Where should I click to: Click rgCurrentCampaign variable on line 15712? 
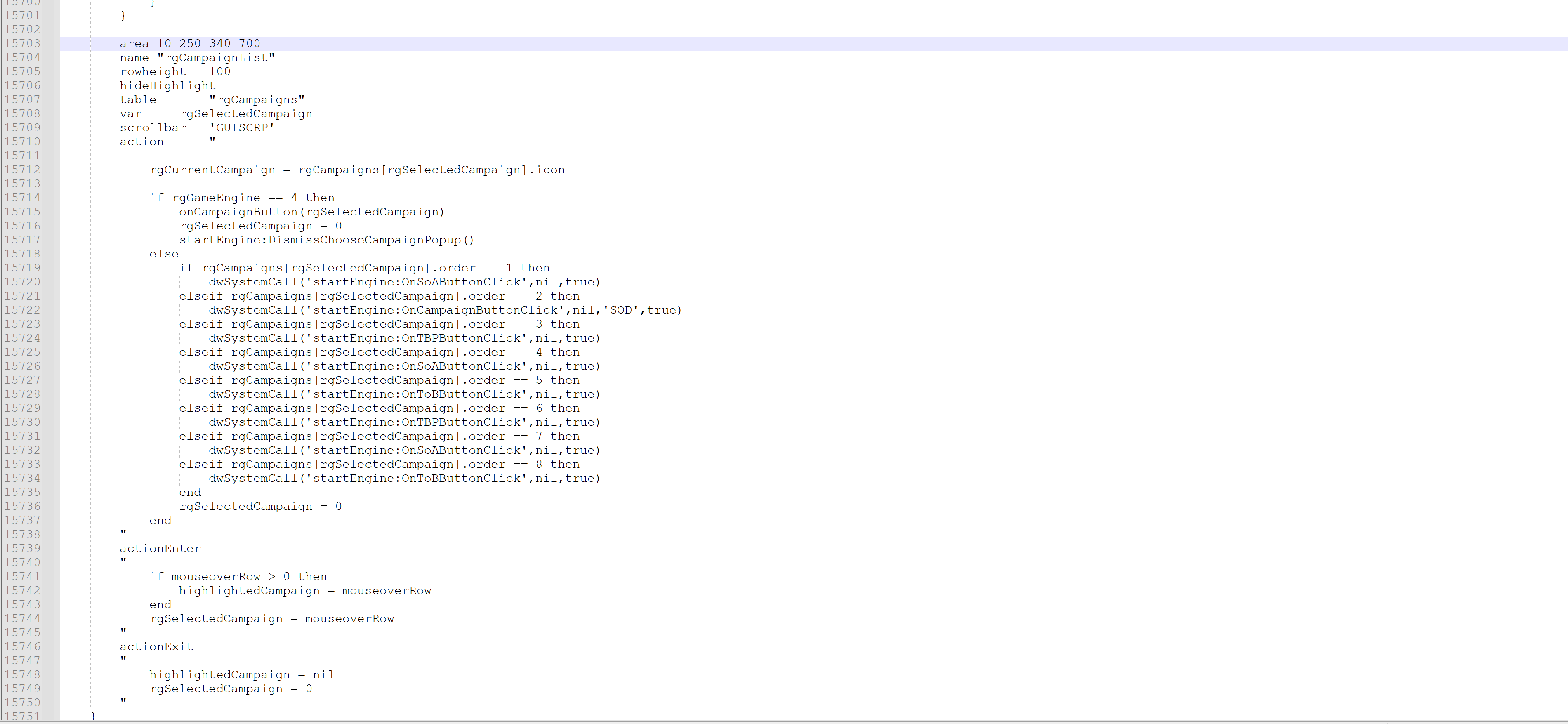point(212,169)
